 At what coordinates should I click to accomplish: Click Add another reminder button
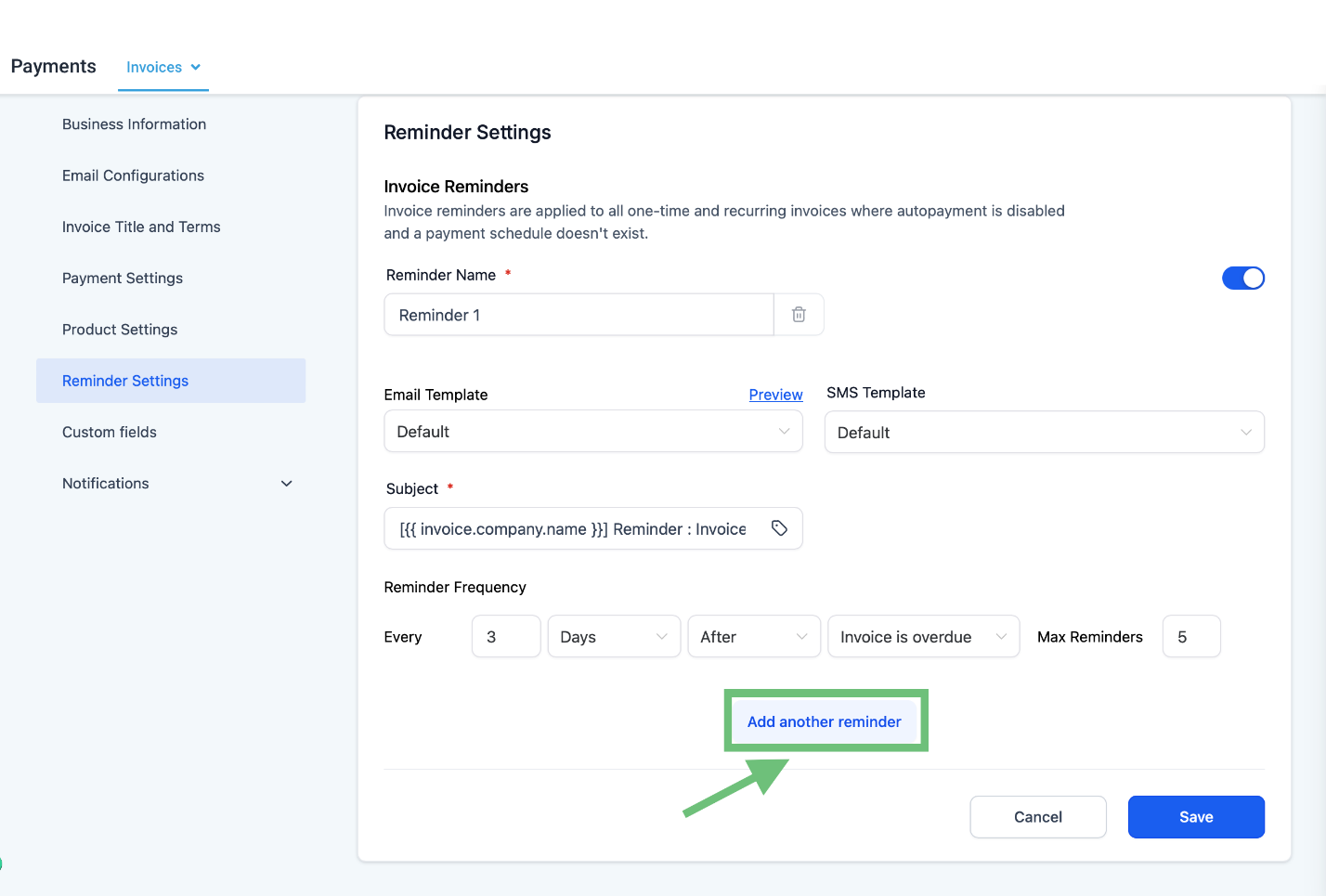[825, 721]
